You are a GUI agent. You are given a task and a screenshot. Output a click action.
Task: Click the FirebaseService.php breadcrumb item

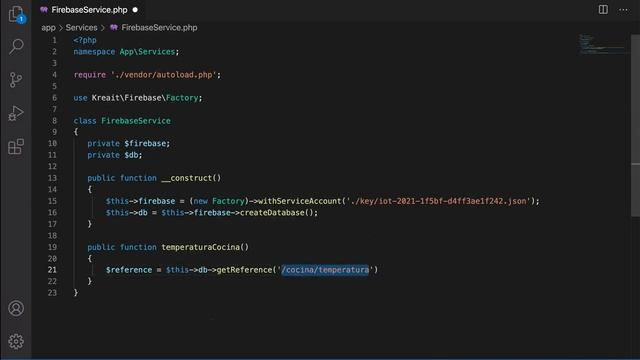click(x=159, y=28)
